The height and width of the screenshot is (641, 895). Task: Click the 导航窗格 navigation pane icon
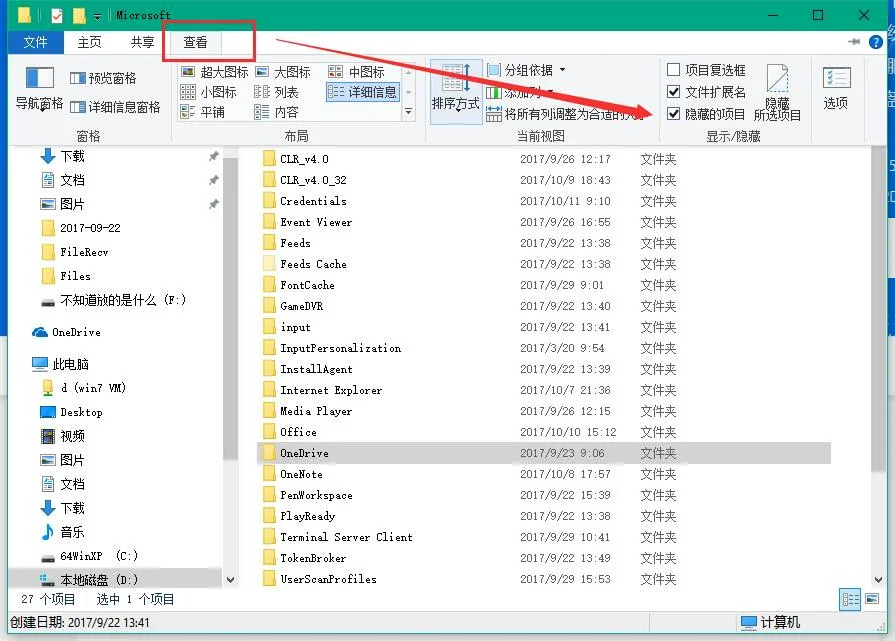click(x=39, y=87)
